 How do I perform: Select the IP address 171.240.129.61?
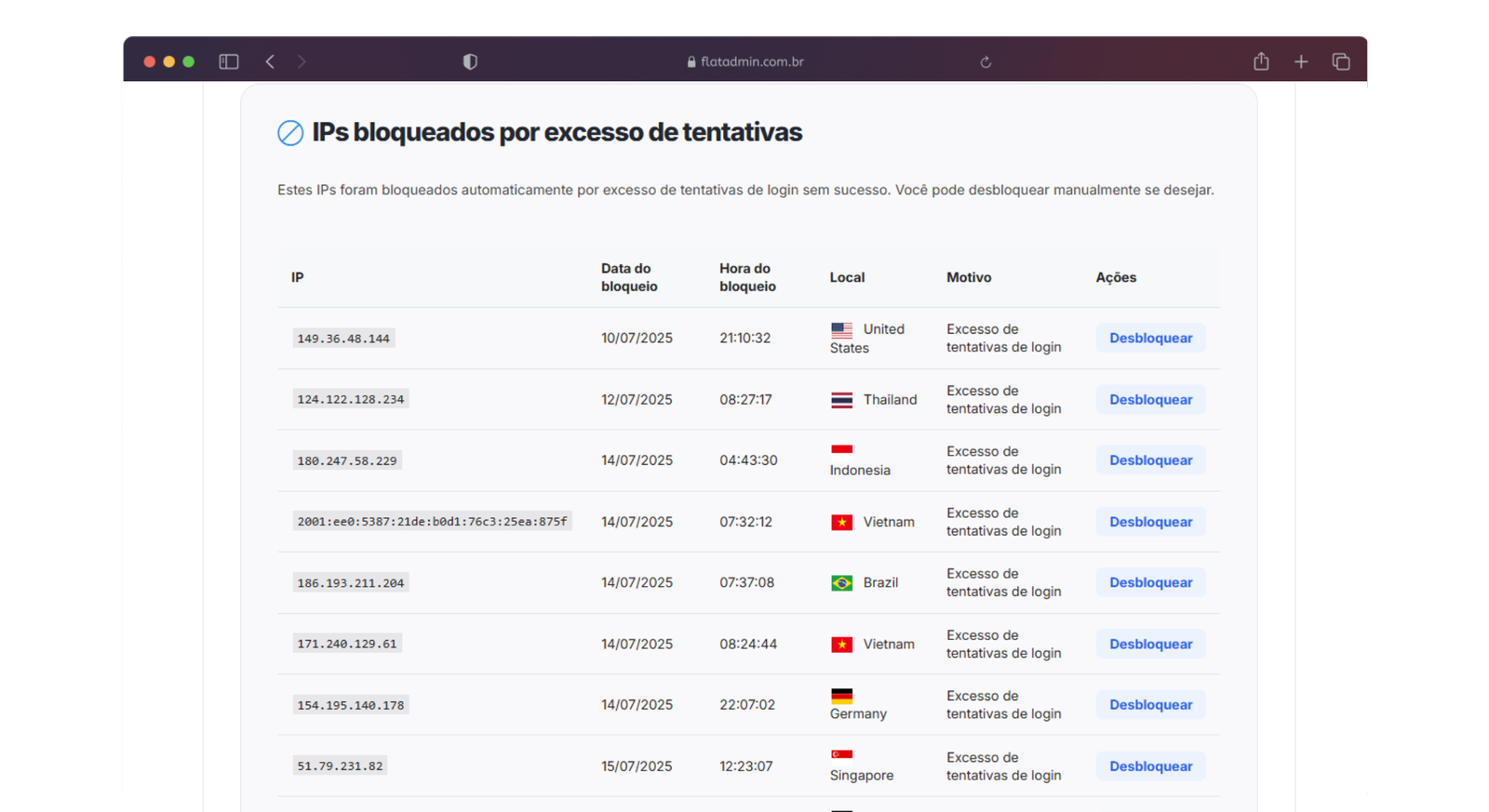pos(346,644)
